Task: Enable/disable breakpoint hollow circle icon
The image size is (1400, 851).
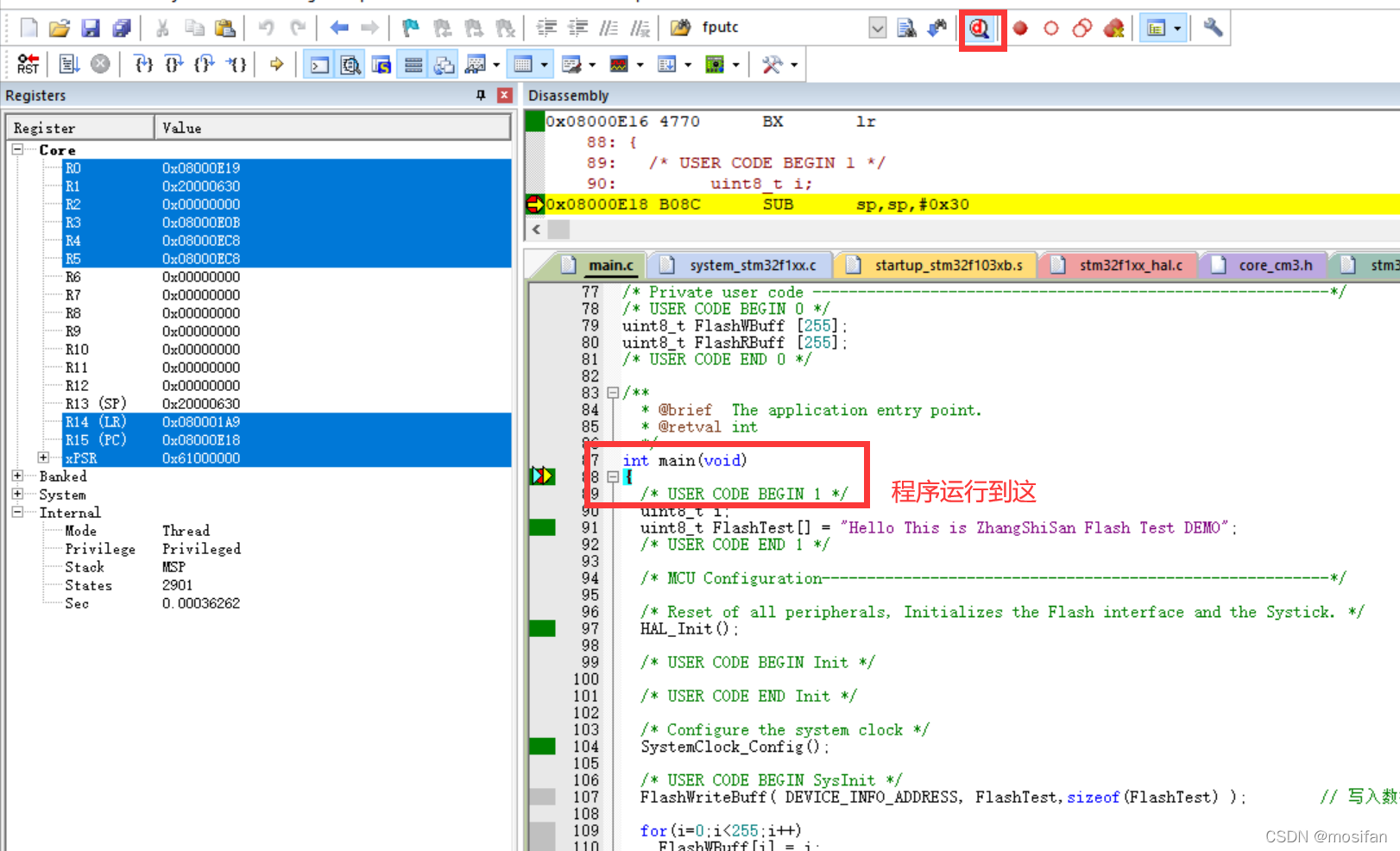Action: pos(1050,28)
